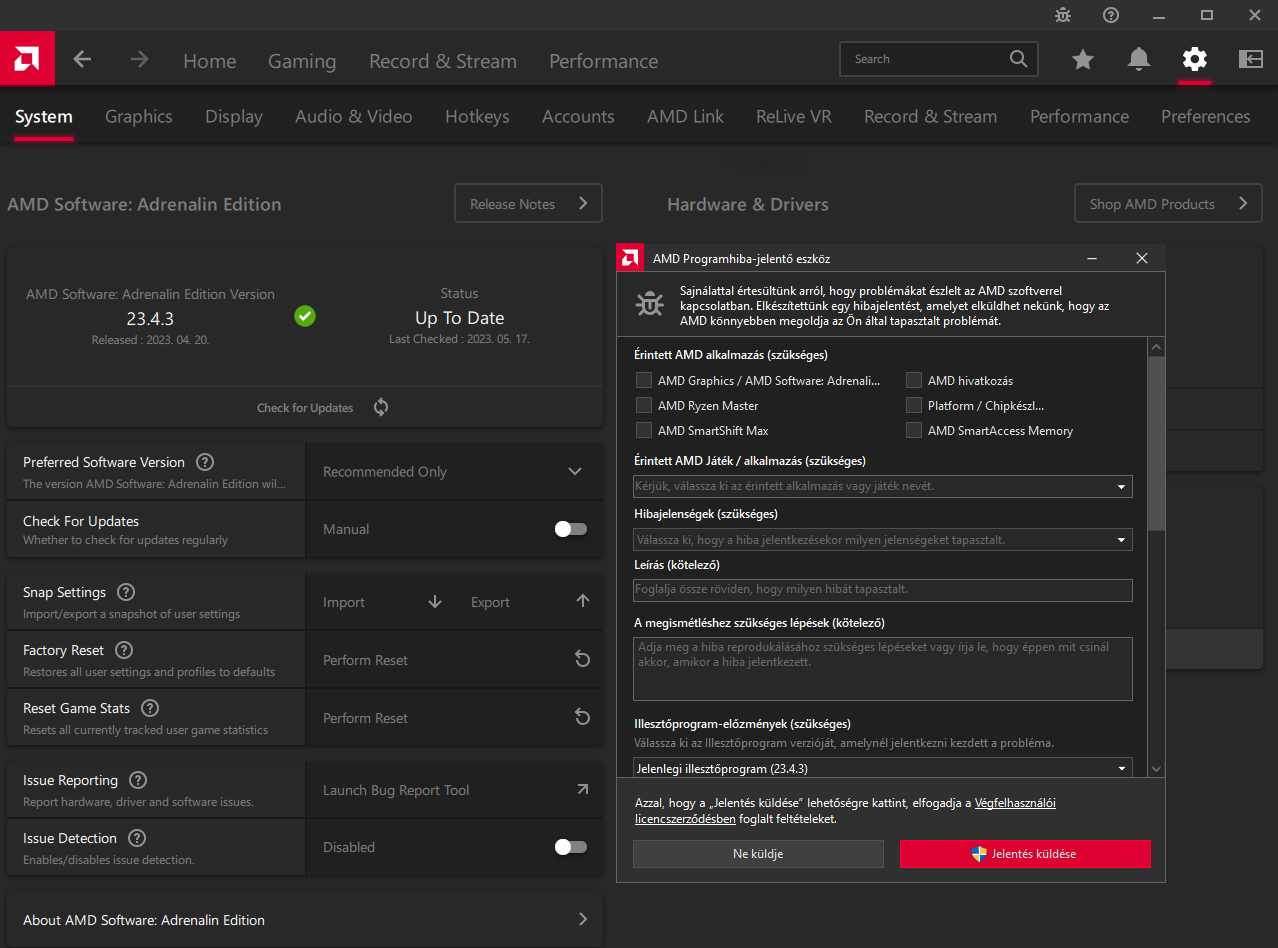Open the Hibajelenségek dropdown
The width and height of the screenshot is (1278, 948).
tap(882, 539)
